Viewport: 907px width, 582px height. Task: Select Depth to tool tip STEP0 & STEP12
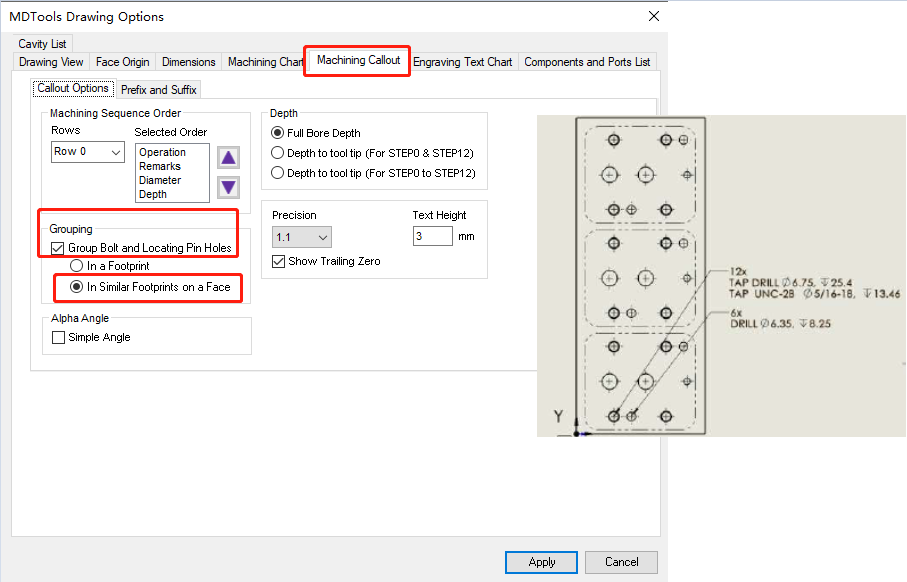click(x=278, y=153)
